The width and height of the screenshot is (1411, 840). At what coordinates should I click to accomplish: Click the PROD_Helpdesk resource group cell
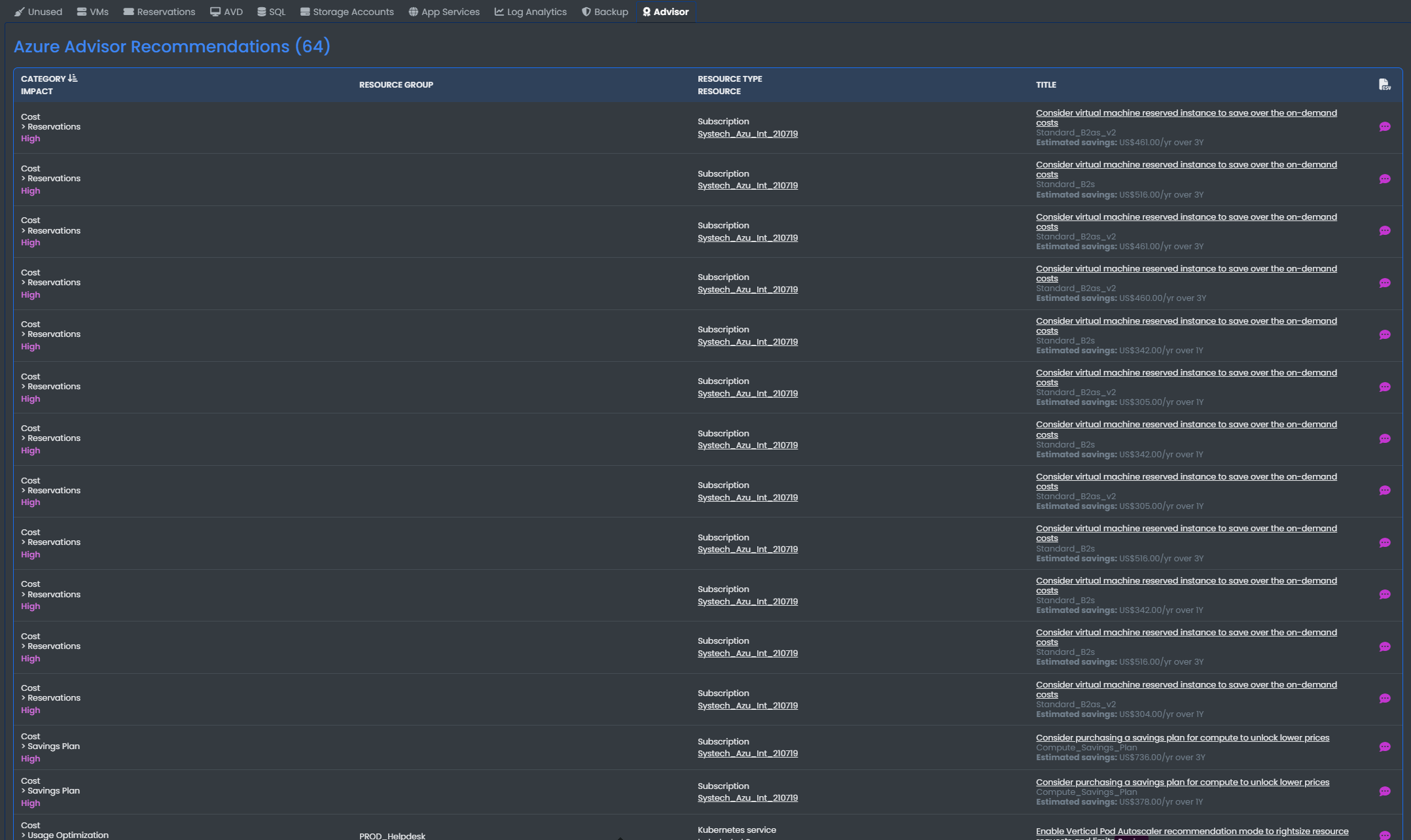(x=392, y=835)
